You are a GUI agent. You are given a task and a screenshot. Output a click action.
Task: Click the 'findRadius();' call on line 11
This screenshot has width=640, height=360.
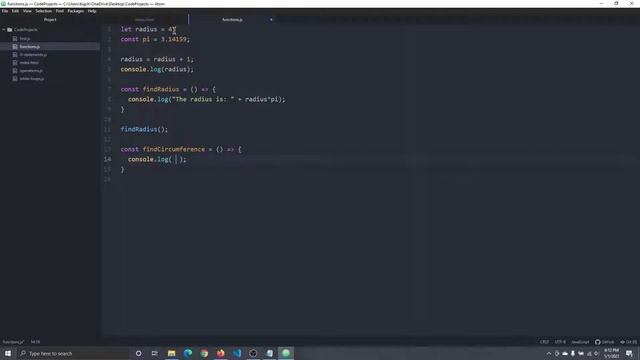[144, 129]
